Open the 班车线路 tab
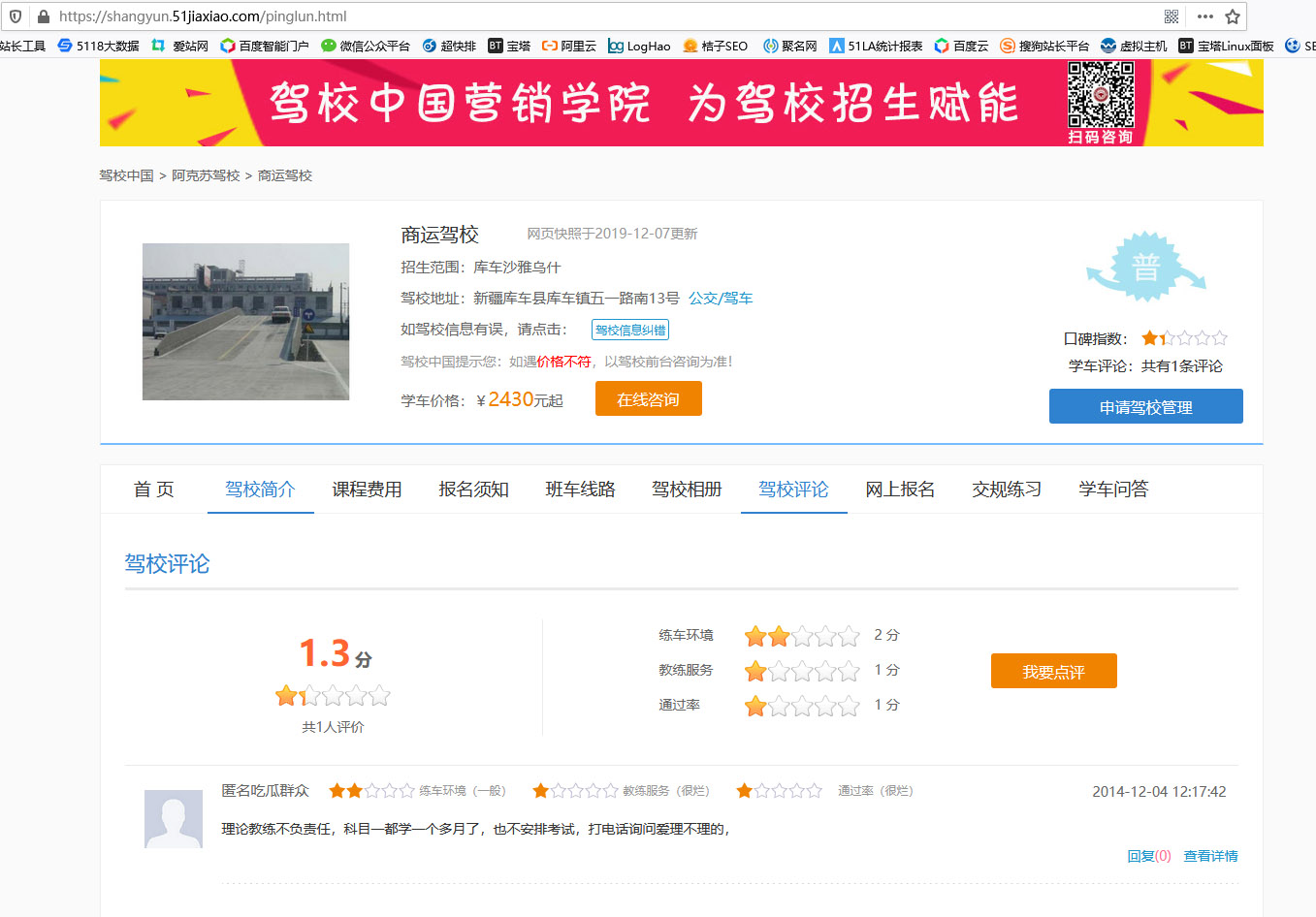The image size is (1316, 917). coord(580,490)
